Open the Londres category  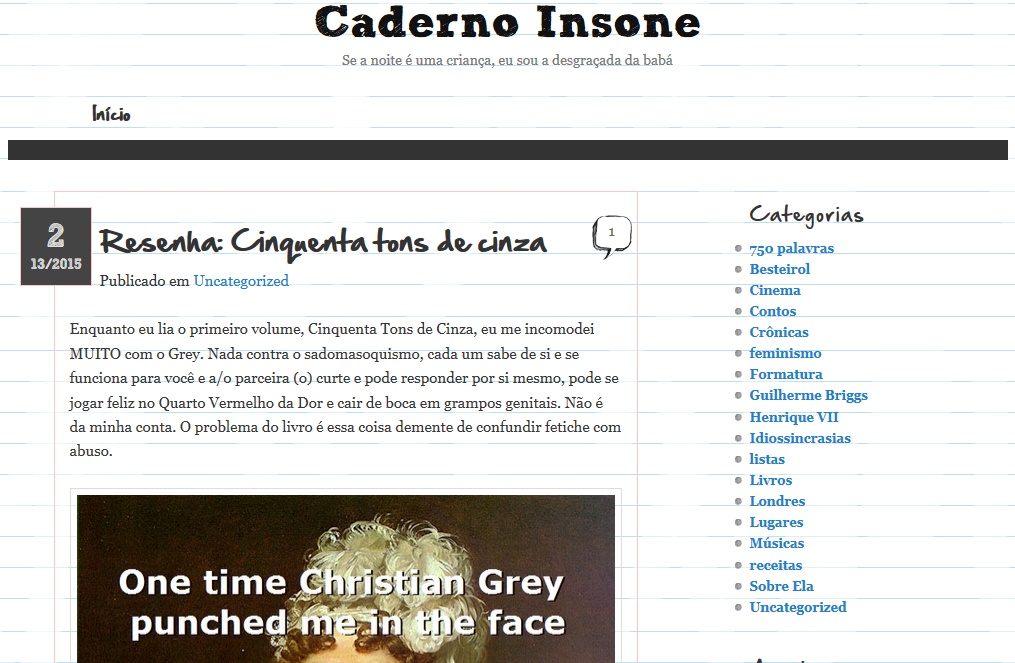point(777,501)
